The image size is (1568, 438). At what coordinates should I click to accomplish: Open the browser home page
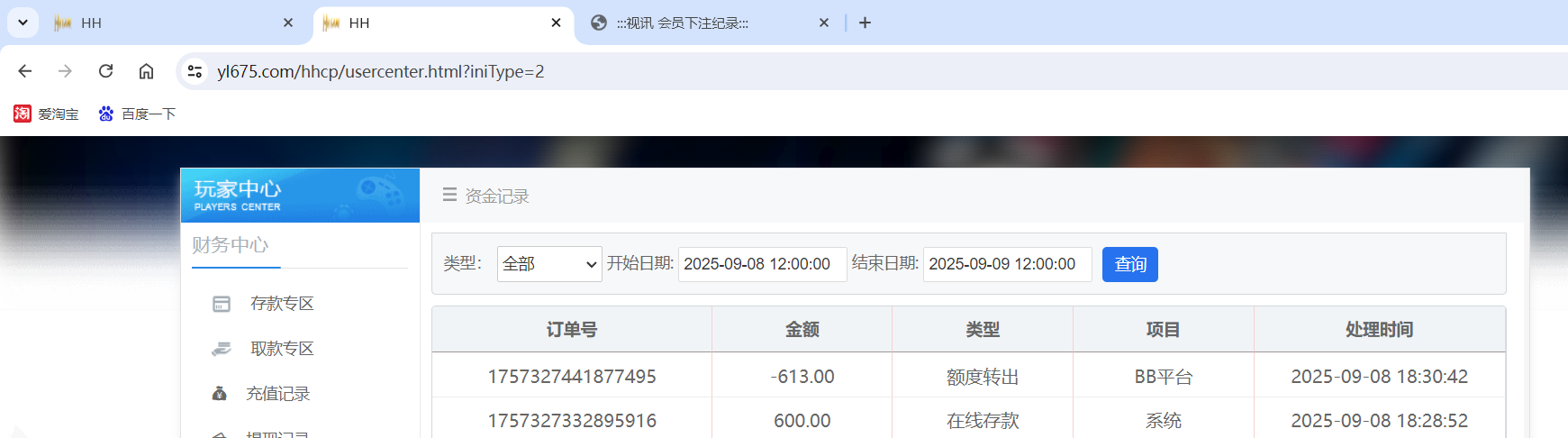tap(146, 71)
